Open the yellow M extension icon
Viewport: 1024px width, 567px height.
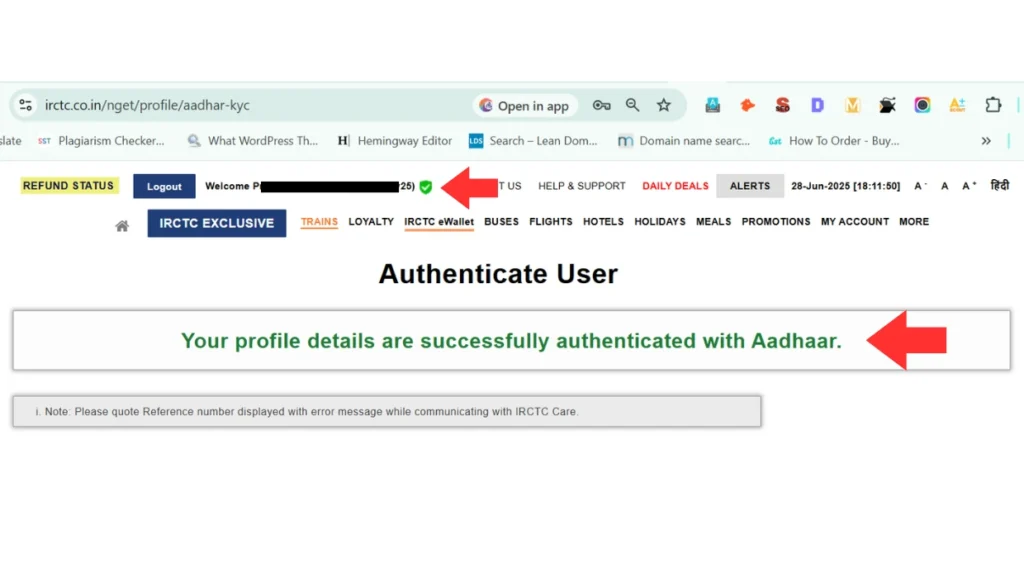coord(852,105)
